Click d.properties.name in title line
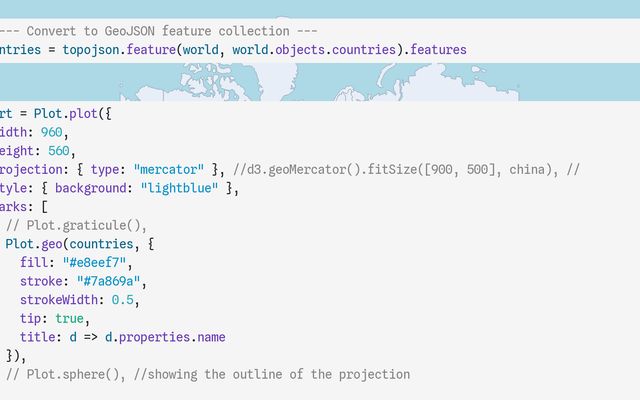640x400 pixels. pyautogui.click(x=160, y=337)
